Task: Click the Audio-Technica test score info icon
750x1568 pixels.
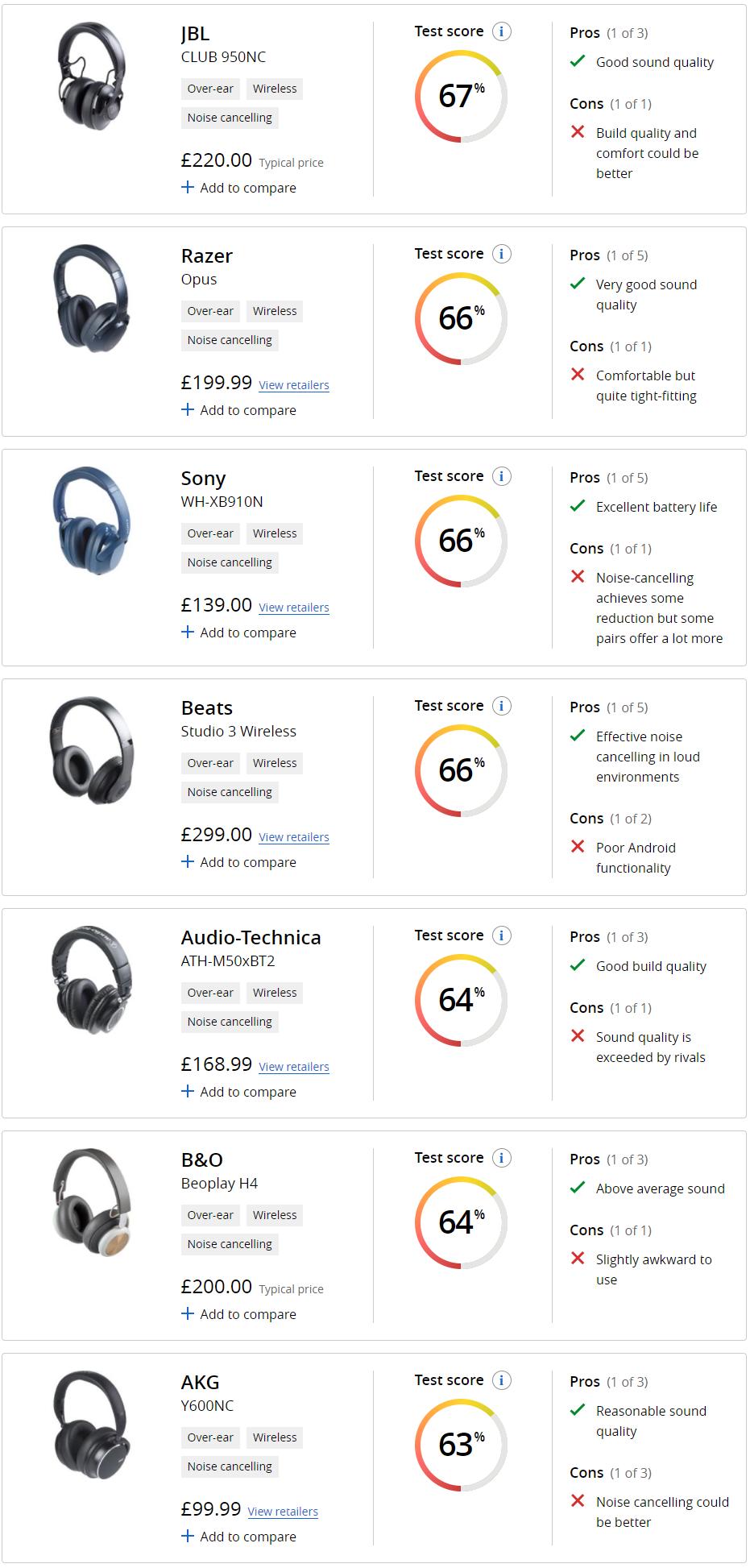Action: coord(501,936)
